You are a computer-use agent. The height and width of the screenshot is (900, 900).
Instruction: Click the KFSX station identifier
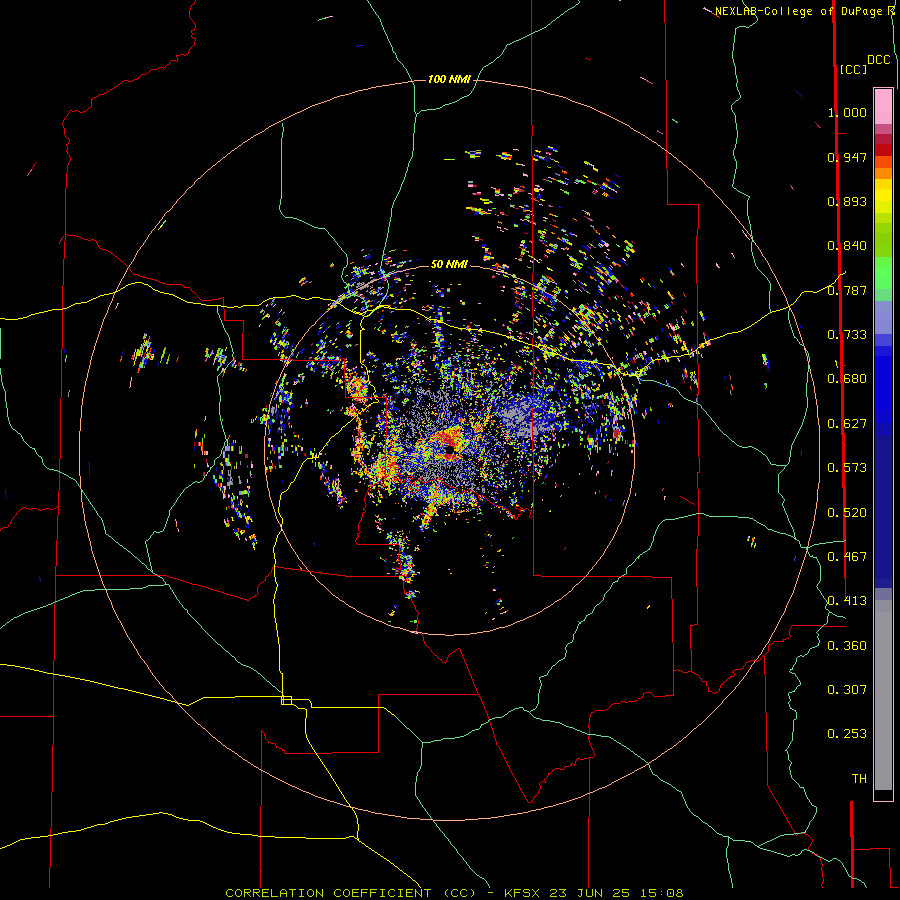pyautogui.click(x=522, y=893)
